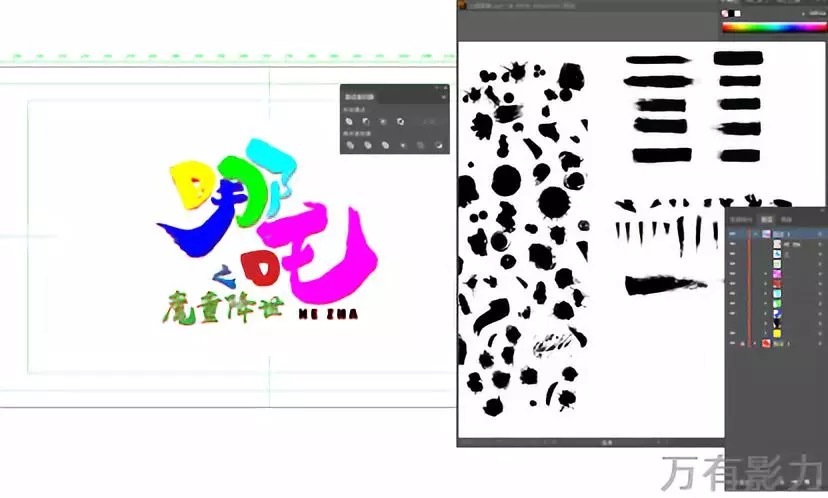Apply the Merge pathfinder icon
828x498 pixels.
pyautogui.click(x=383, y=145)
